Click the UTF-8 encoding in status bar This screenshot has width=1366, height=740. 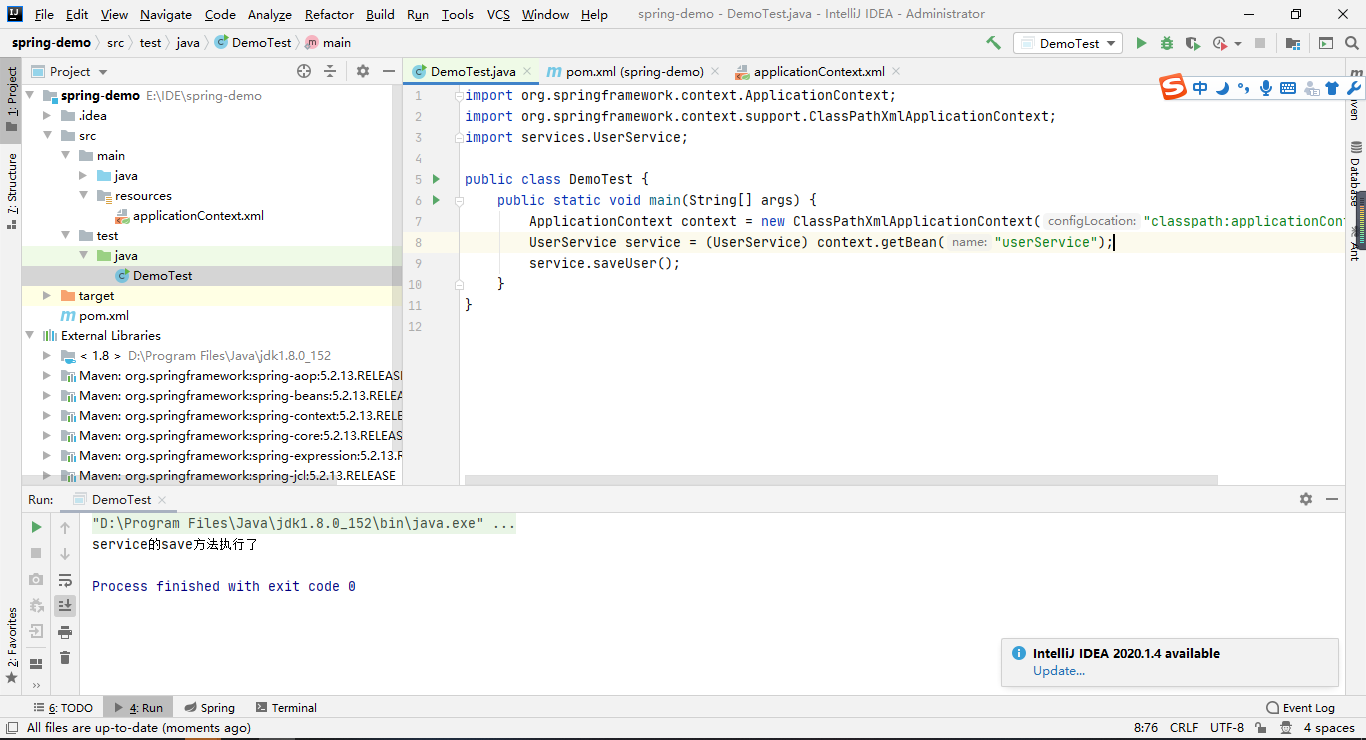coord(1227,728)
